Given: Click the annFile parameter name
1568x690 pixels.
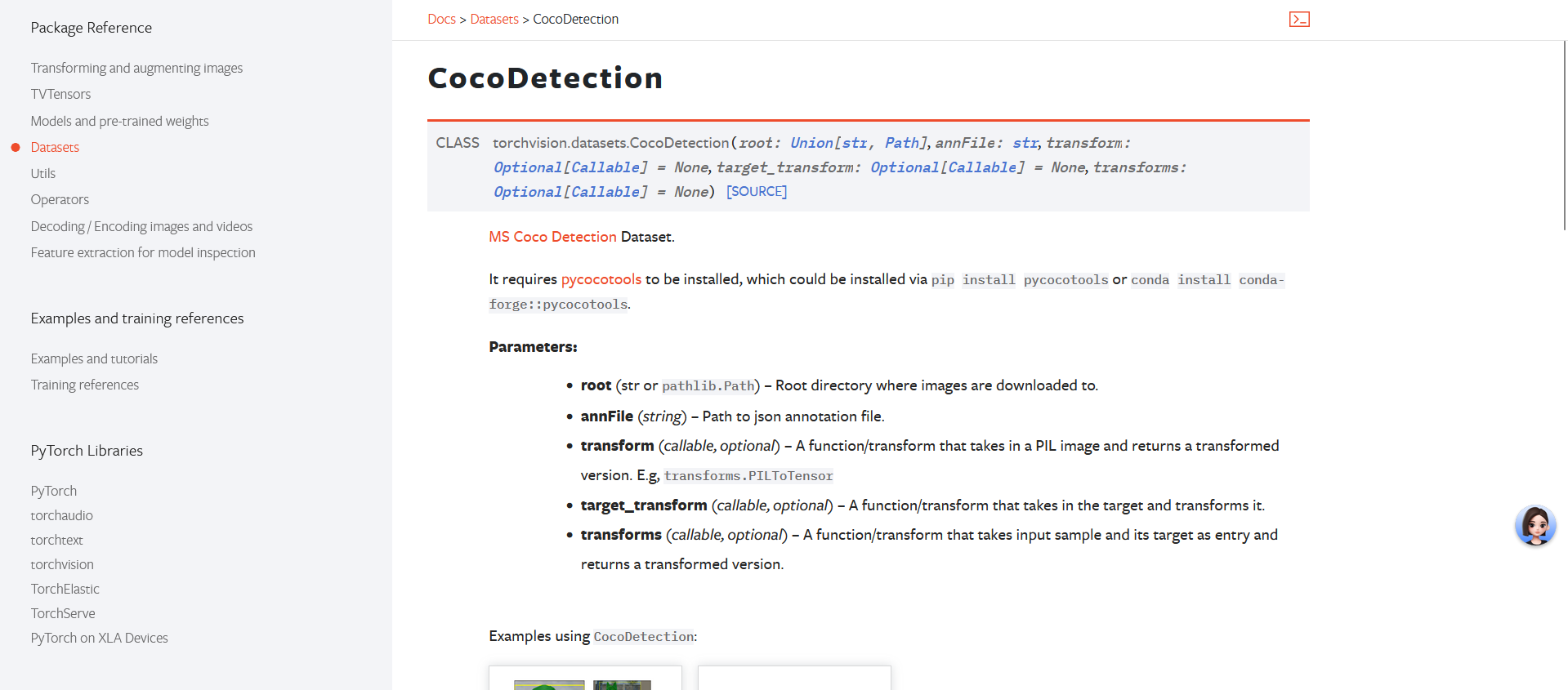Looking at the screenshot, I should [x=607, y=416].
